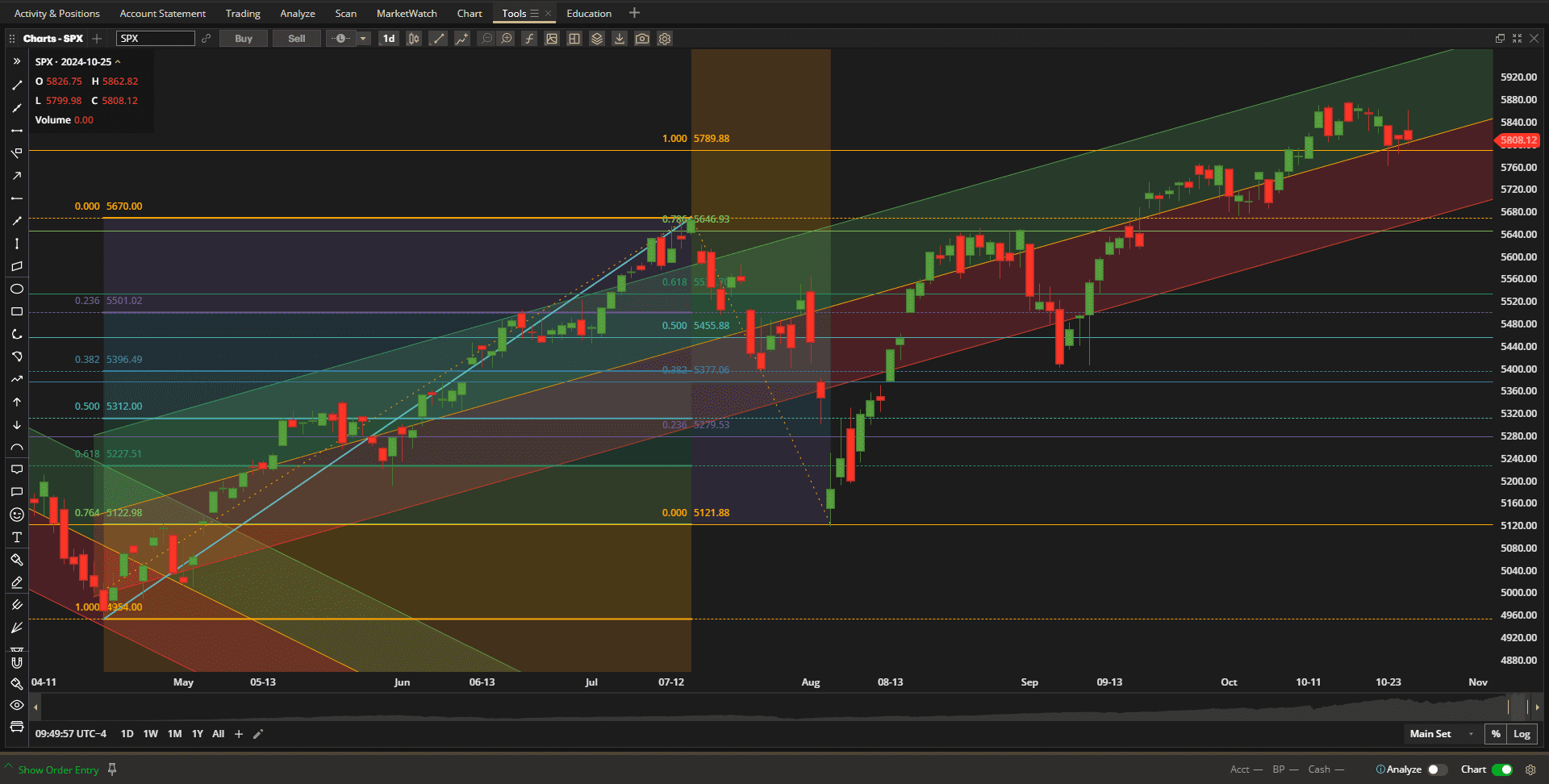Set chart range to 1W
This screenshot has width=1549, height=784.
click(x=150, y=734)
